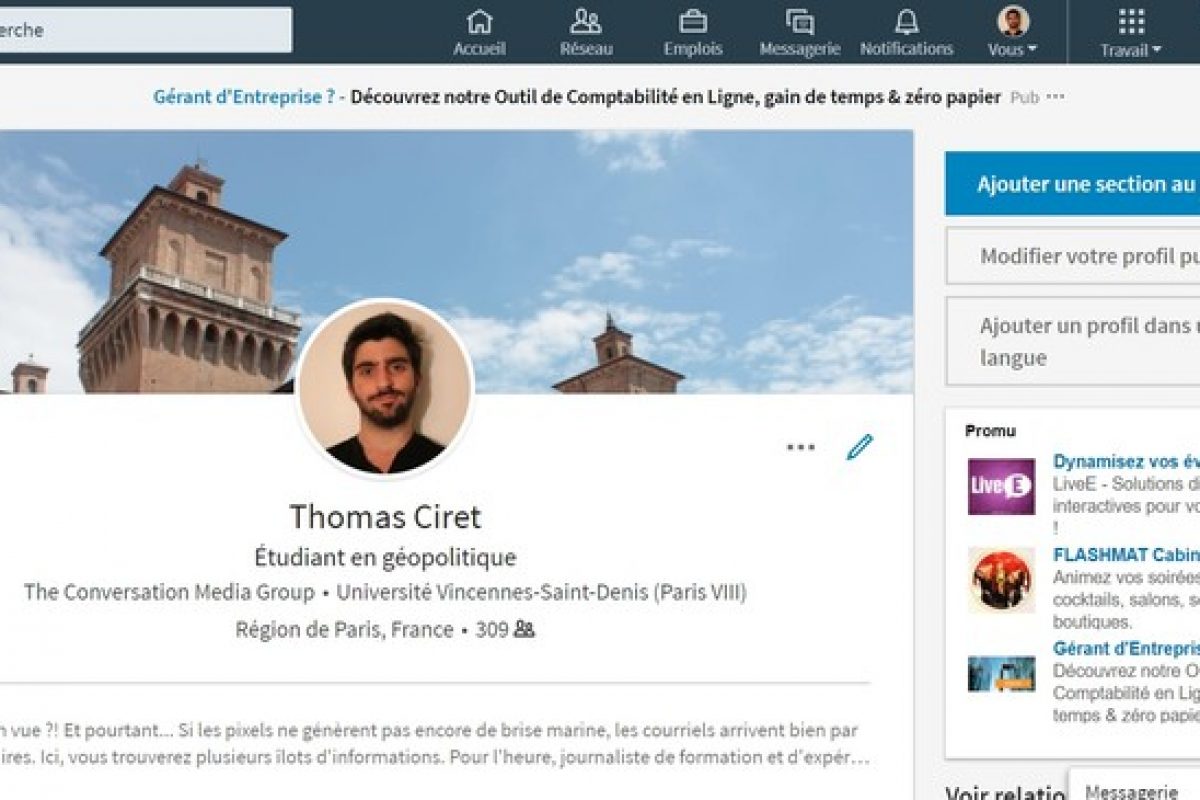Screen dimensions: 1200x800
Task: Click the Thomas Ciret profile photo
Action: [x=385, y=387]
